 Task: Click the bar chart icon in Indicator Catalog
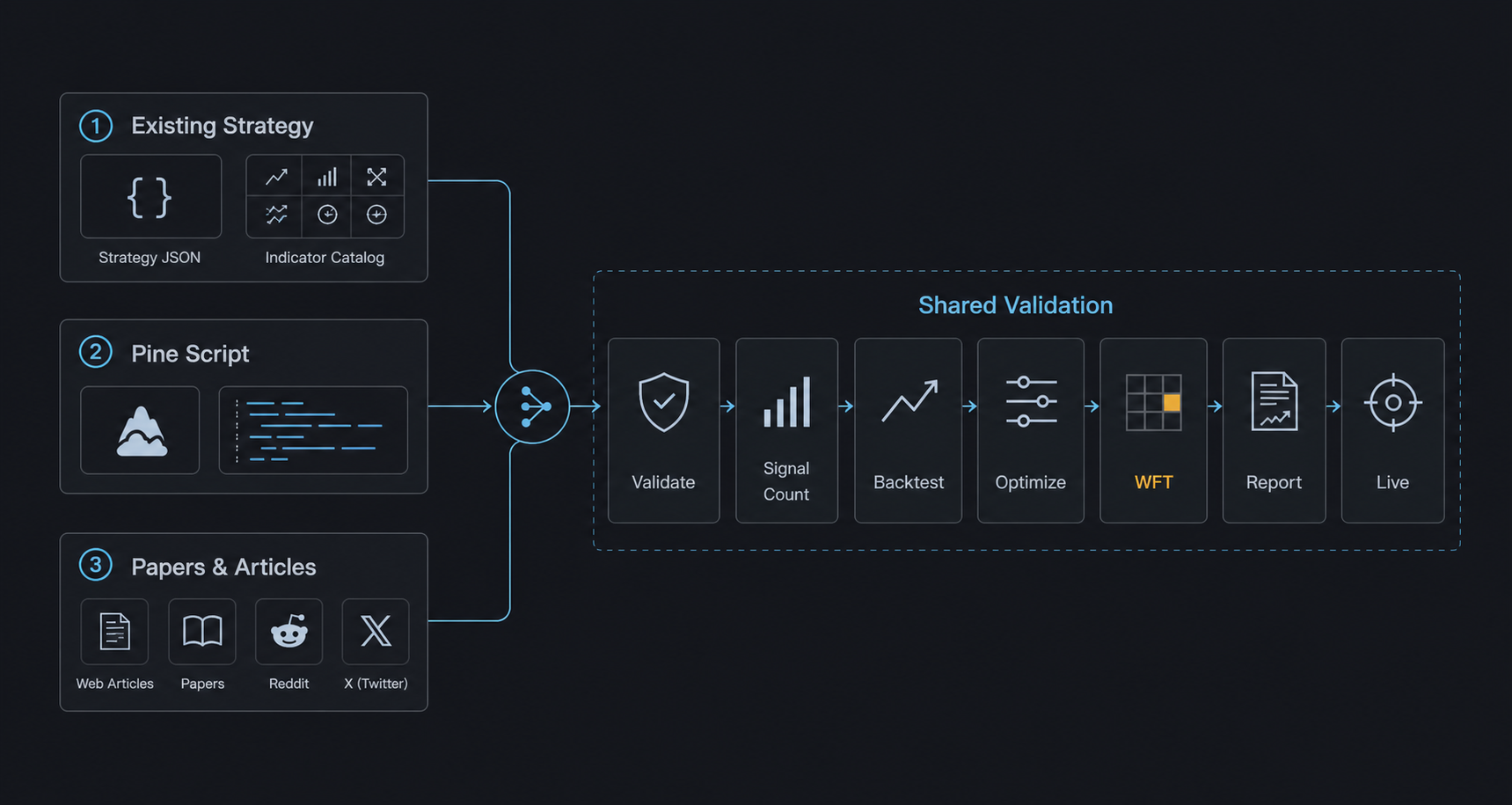point(327,177)
